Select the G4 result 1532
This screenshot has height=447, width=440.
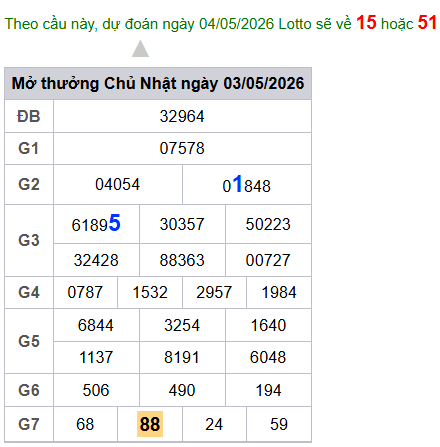pos(150,293)
